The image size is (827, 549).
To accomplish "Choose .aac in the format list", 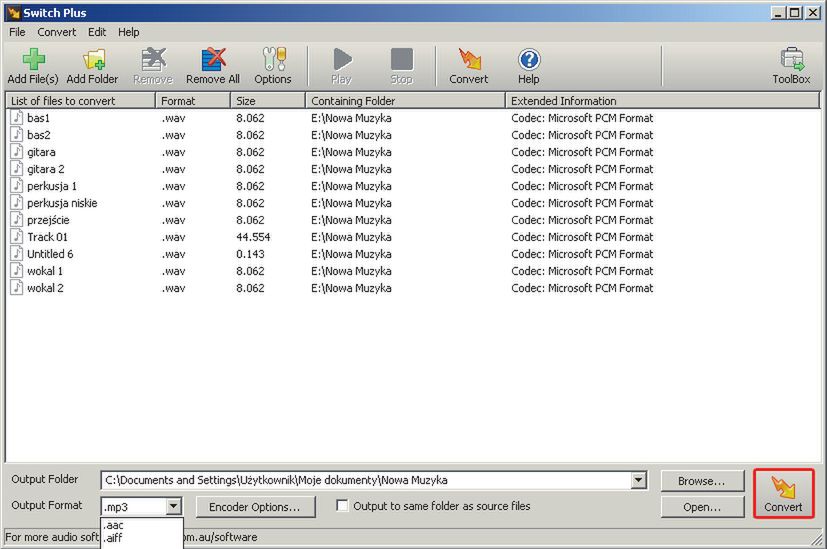I will click(x=141, y=525).
